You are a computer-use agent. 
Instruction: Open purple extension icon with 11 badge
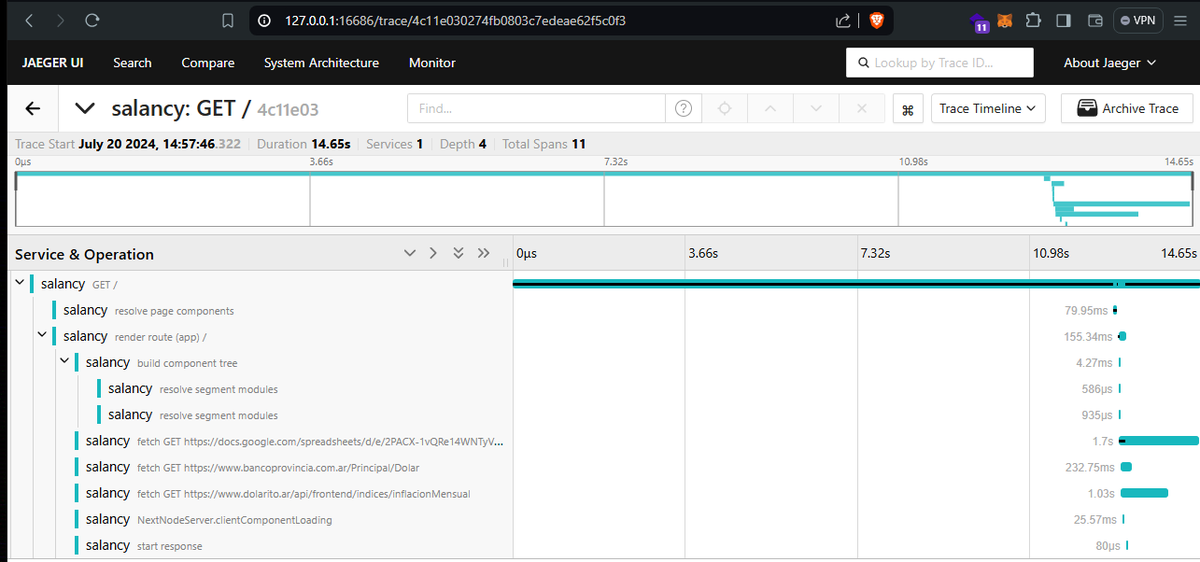tap(979, 21)
